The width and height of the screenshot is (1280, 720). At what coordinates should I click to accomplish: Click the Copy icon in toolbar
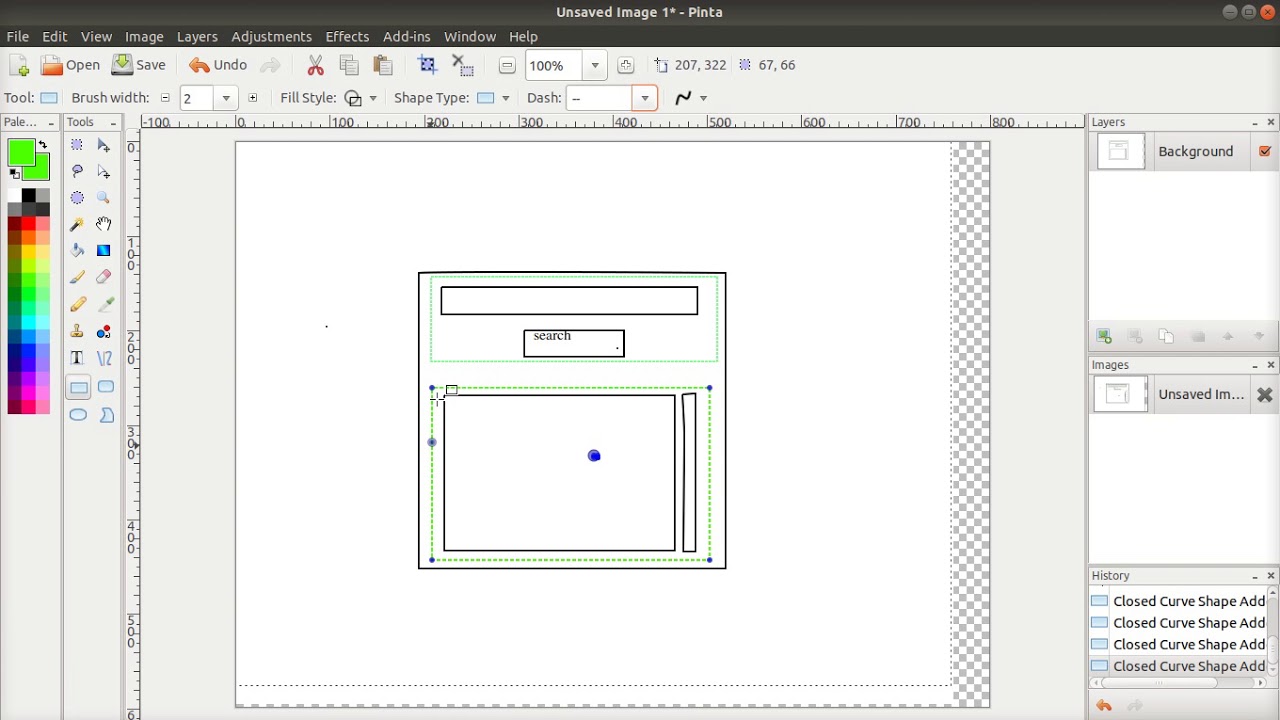tap(349, 65)
